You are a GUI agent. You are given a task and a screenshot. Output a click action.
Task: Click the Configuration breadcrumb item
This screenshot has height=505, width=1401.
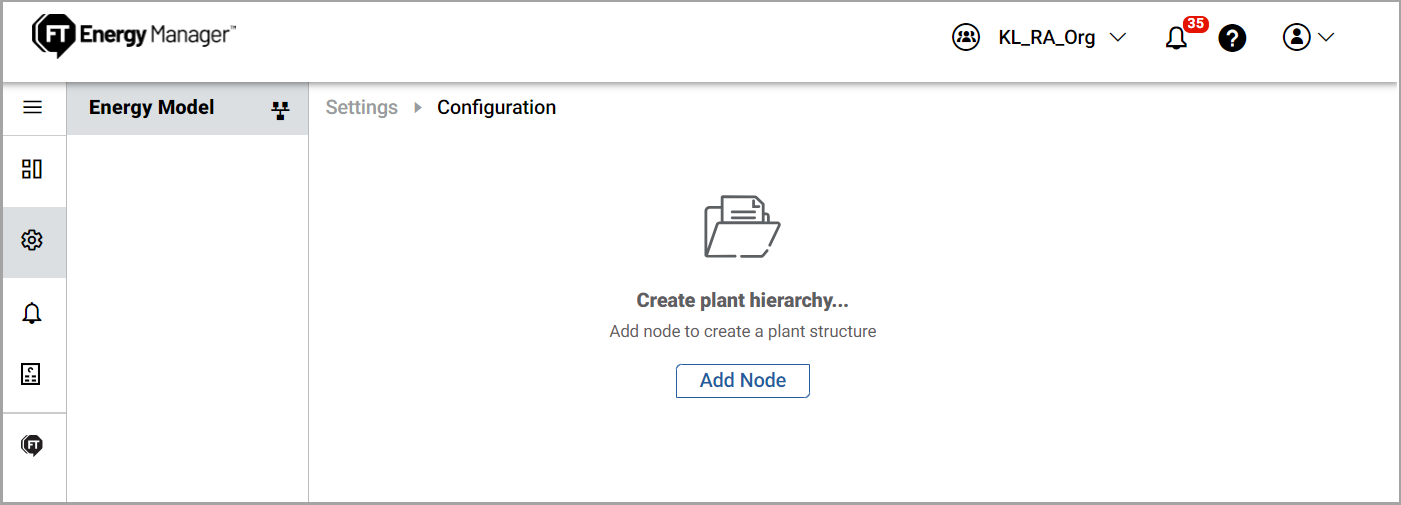(x=497, y=107)
